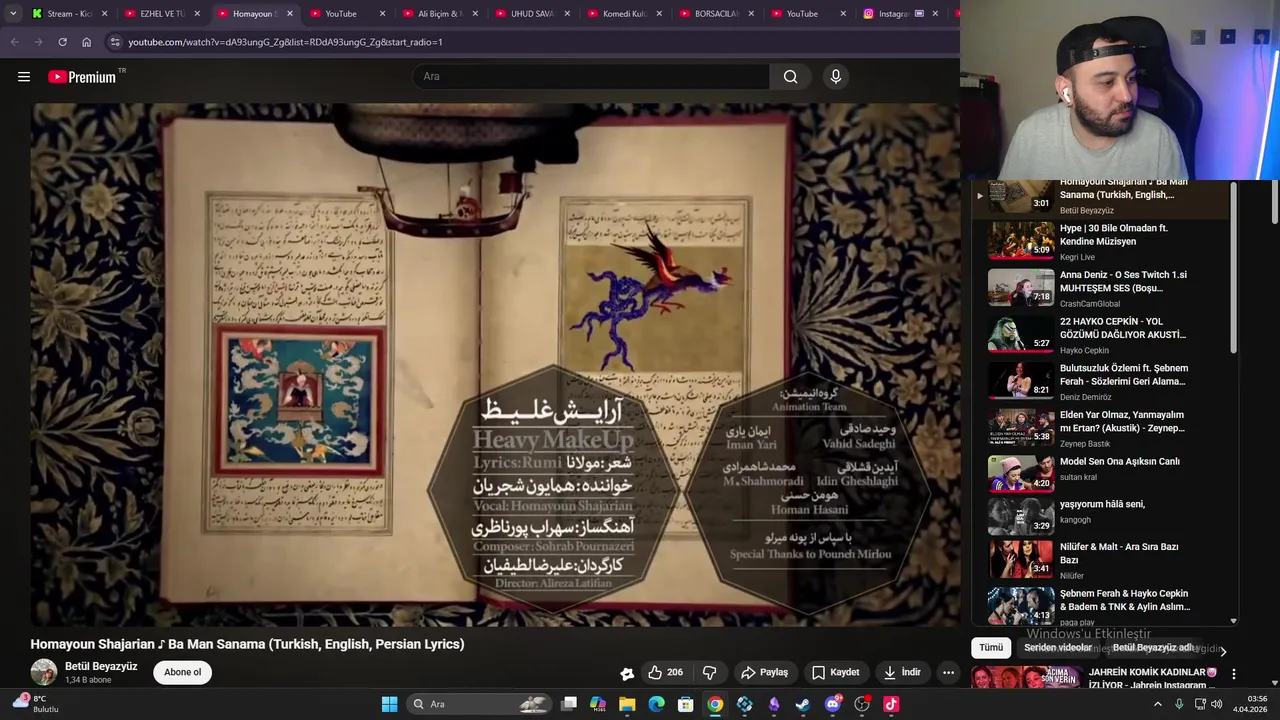
Task: Open Windows Start menu
Action: pyautogui.click(x=389, y=704)
